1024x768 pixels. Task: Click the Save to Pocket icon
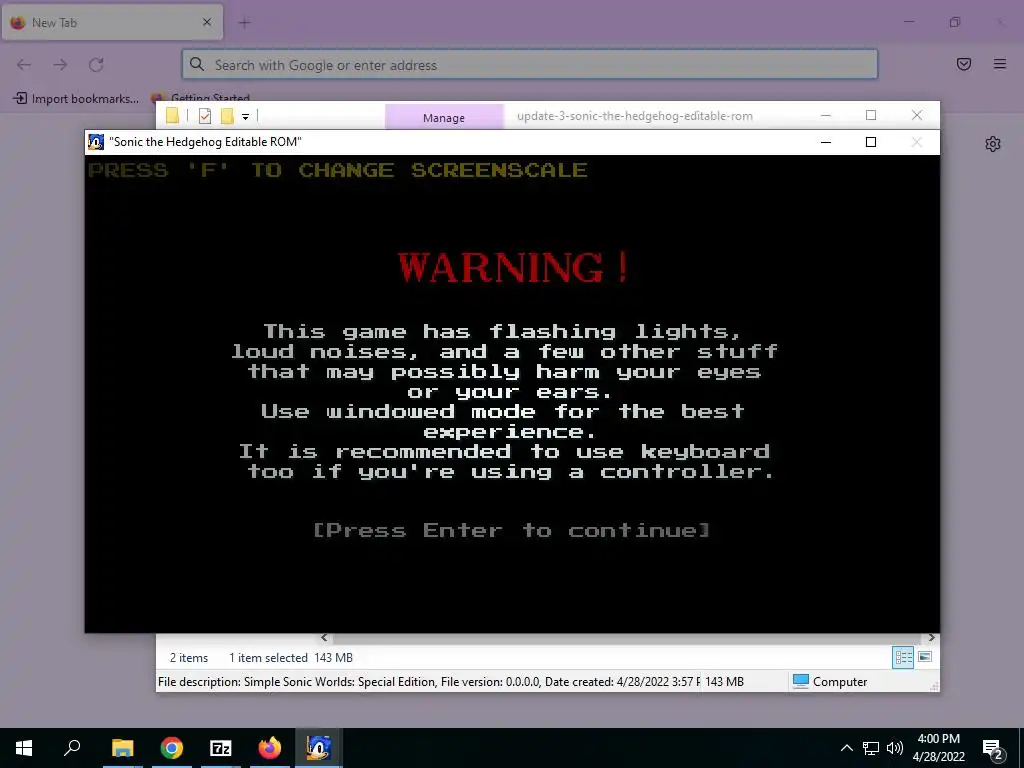click(x=964, y=64)
